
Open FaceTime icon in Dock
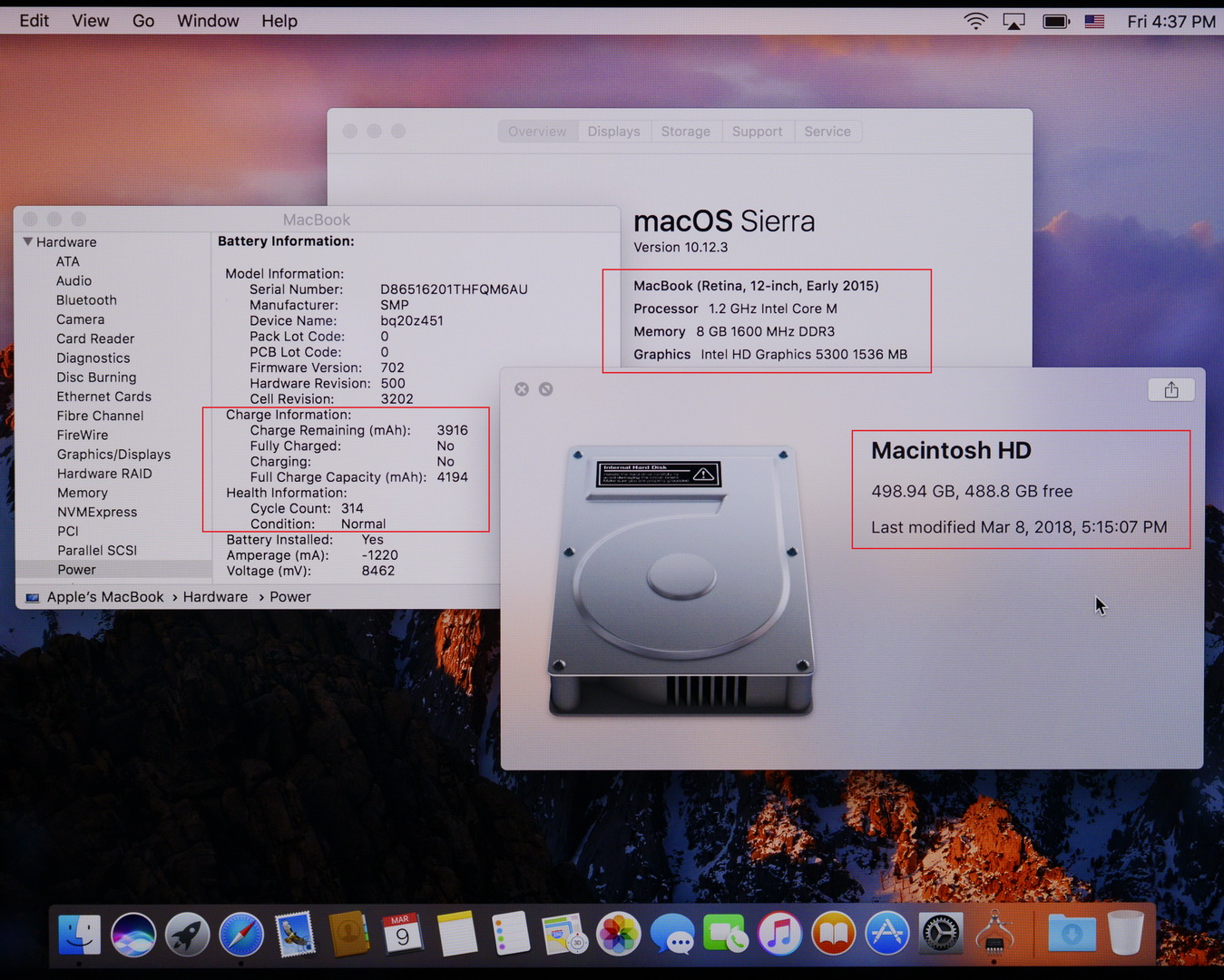pos(726,934)
